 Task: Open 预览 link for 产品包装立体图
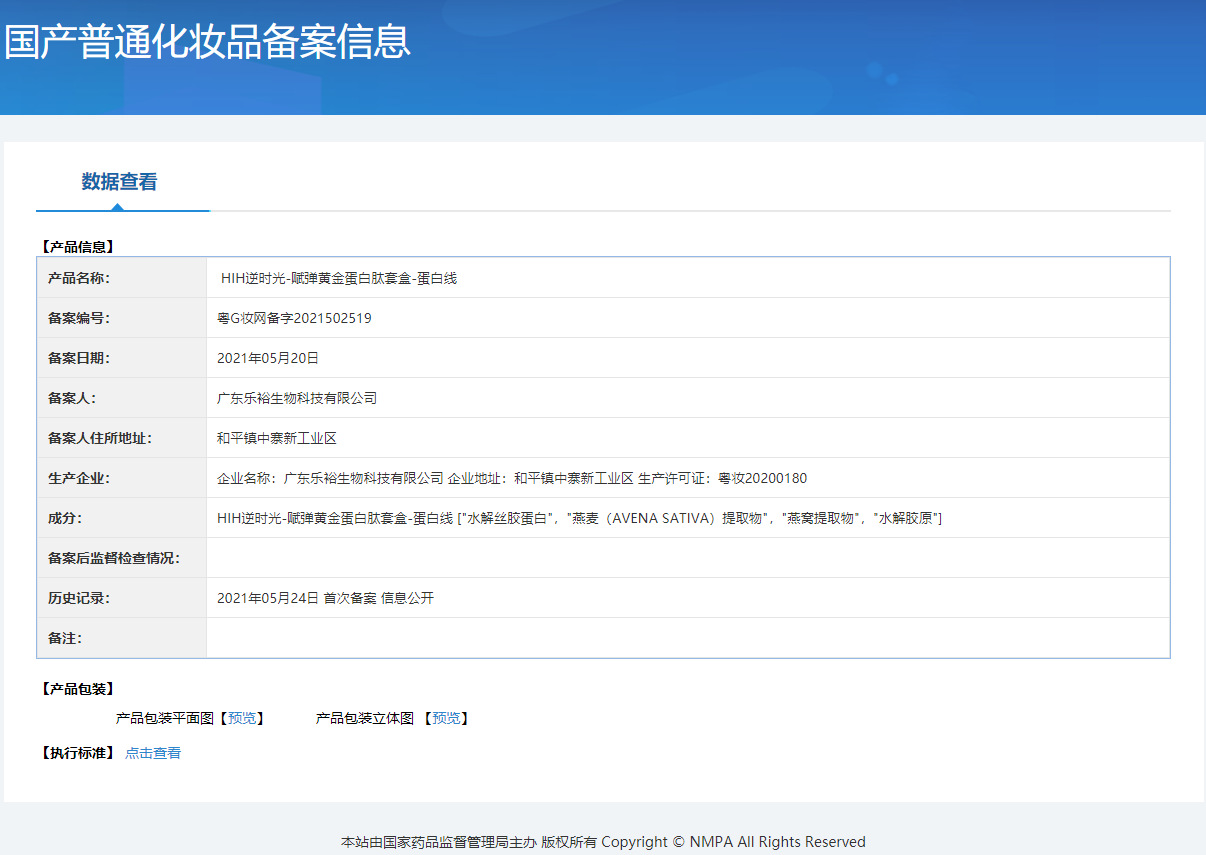pyautogui.click(x=446, y=718)
